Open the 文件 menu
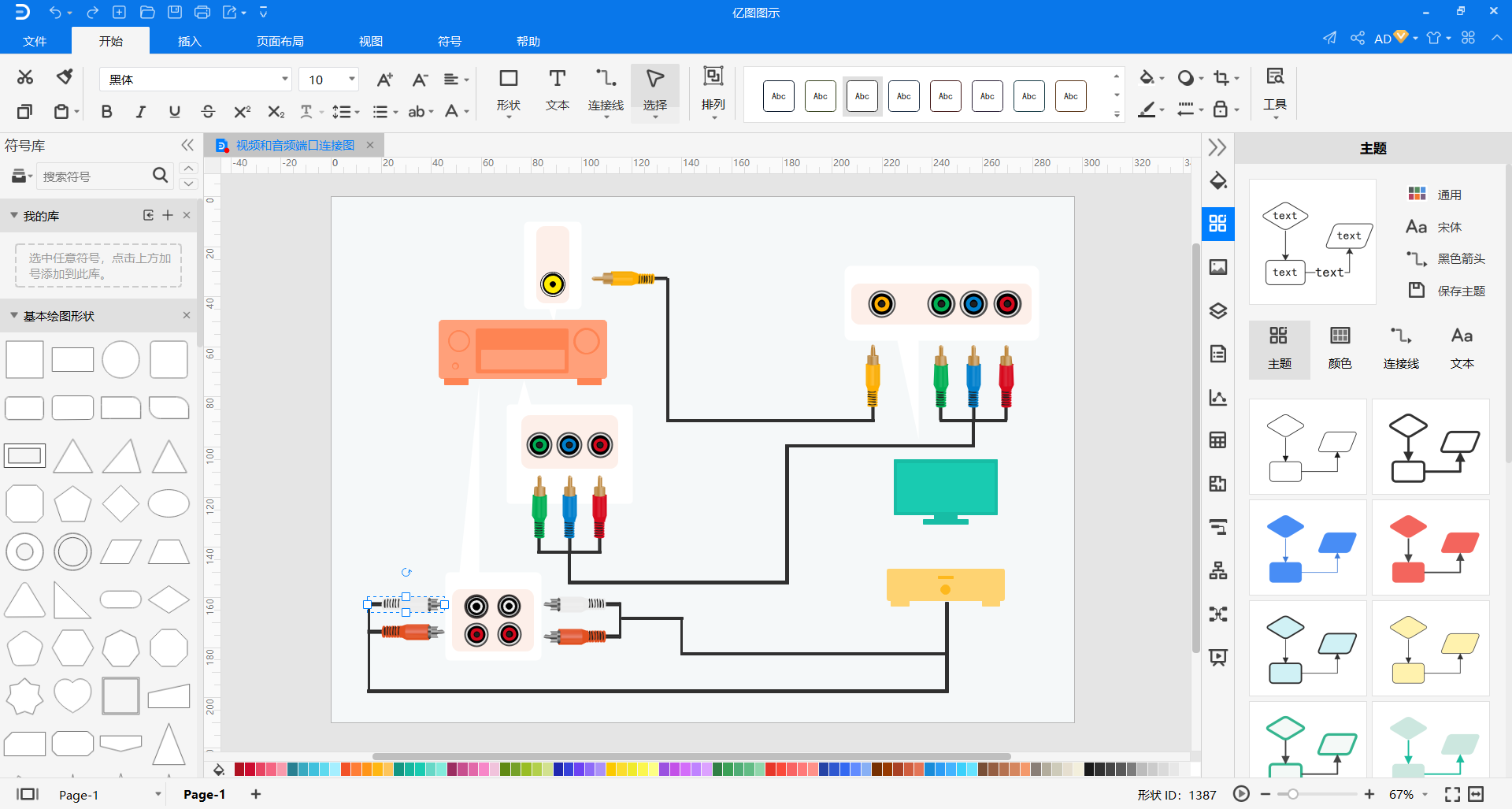The image size is (1512, 809). [35, 41]
